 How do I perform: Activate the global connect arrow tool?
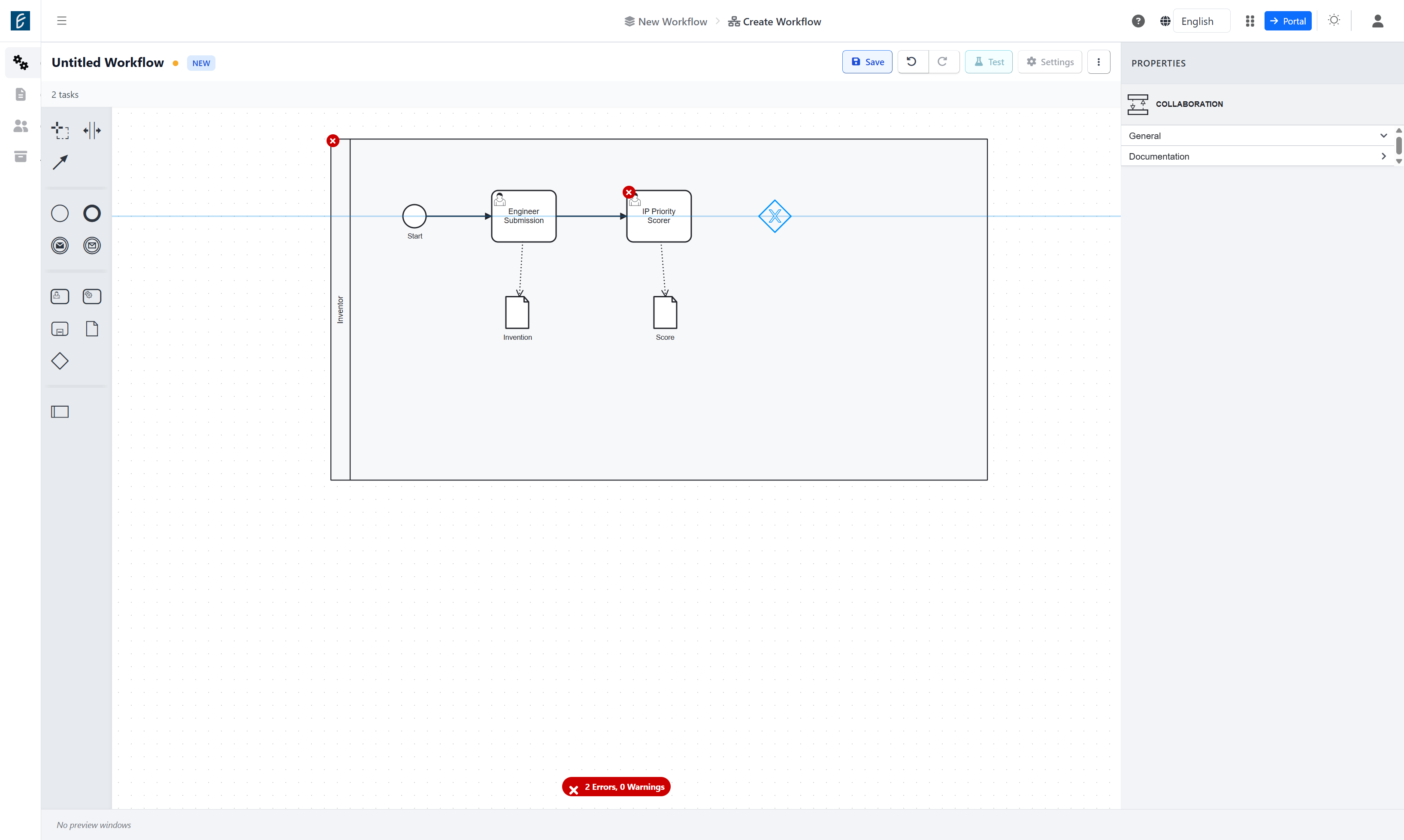point(60,163)
